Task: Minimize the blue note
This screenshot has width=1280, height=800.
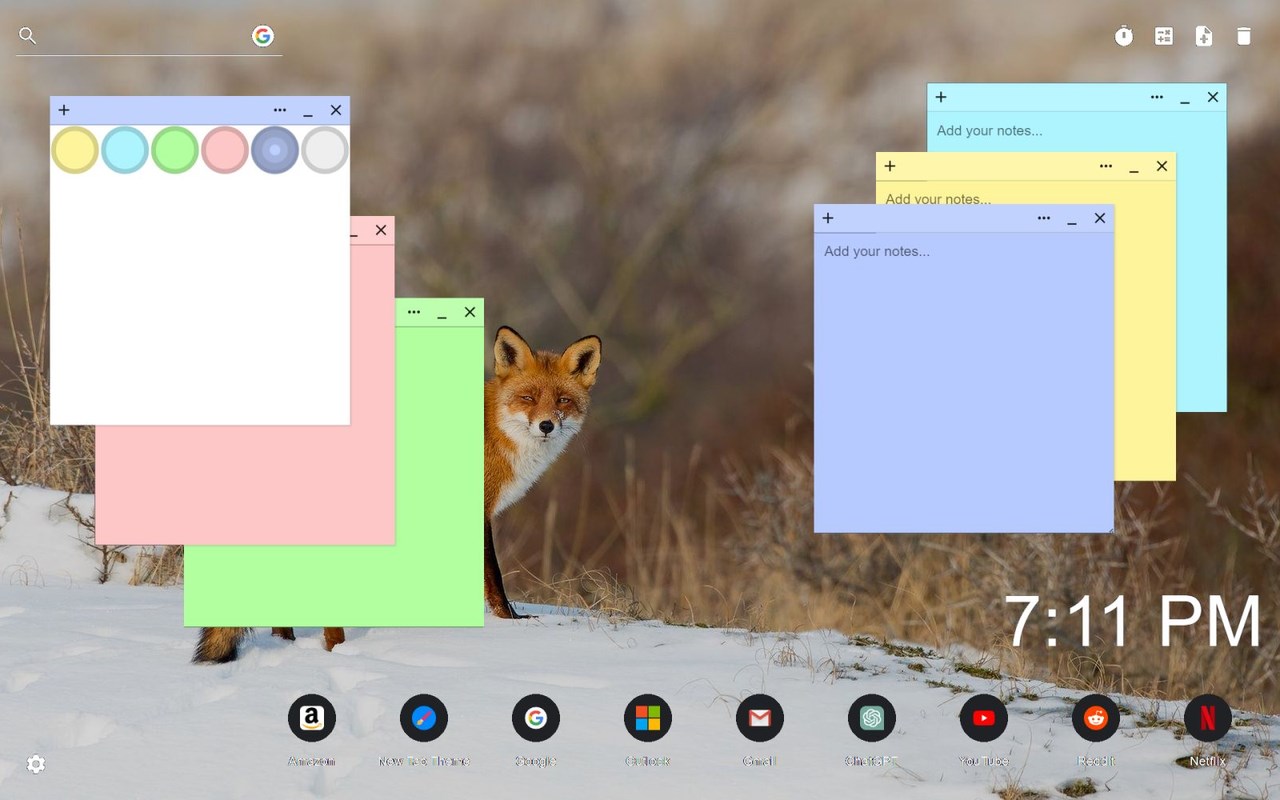Action: [x=1072, y=219]
